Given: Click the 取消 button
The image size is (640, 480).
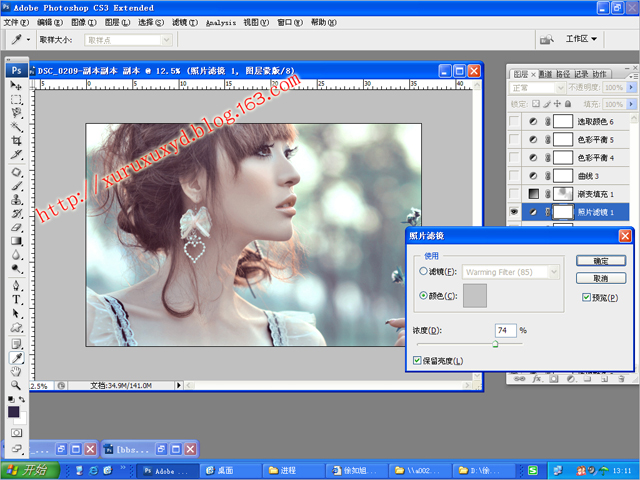Looking at the screenshot, I should point(601,278).
